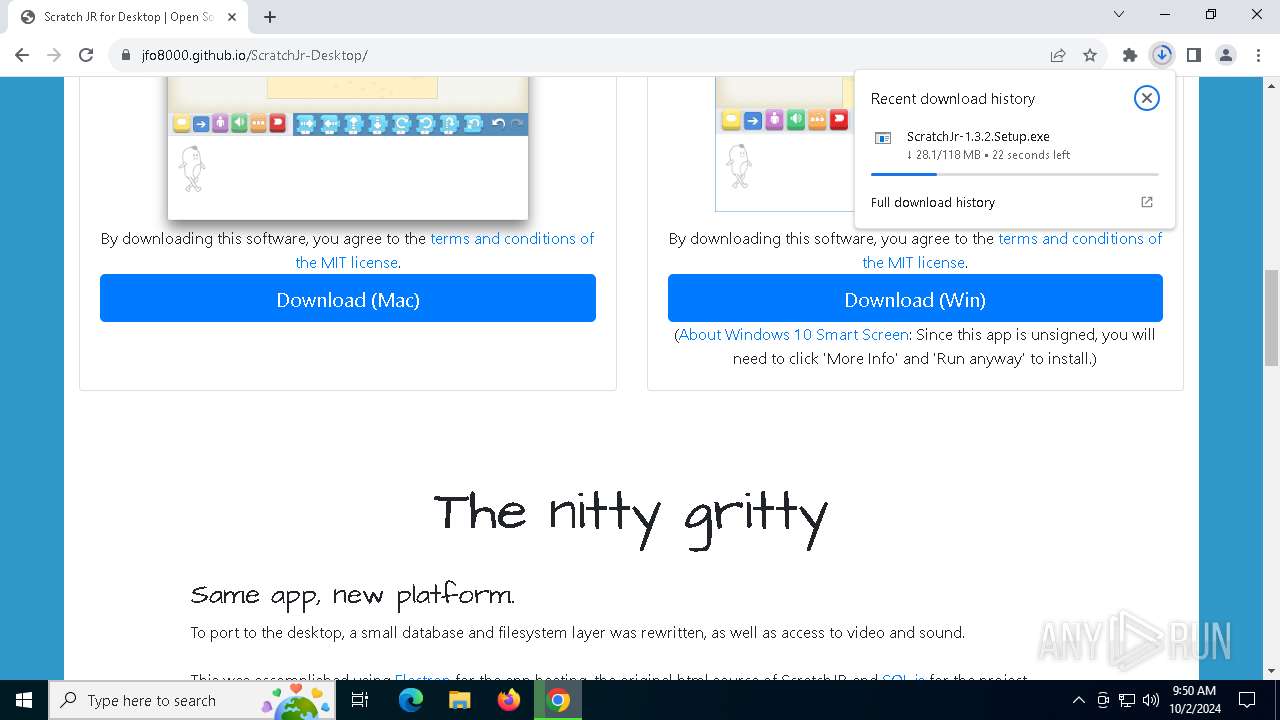
Task: Open the Windows Start menu
Action: 24,700
